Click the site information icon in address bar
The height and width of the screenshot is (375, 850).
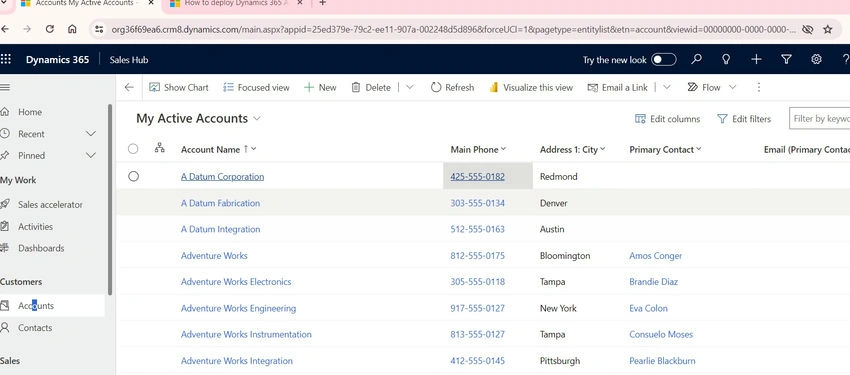pos(99,29)
